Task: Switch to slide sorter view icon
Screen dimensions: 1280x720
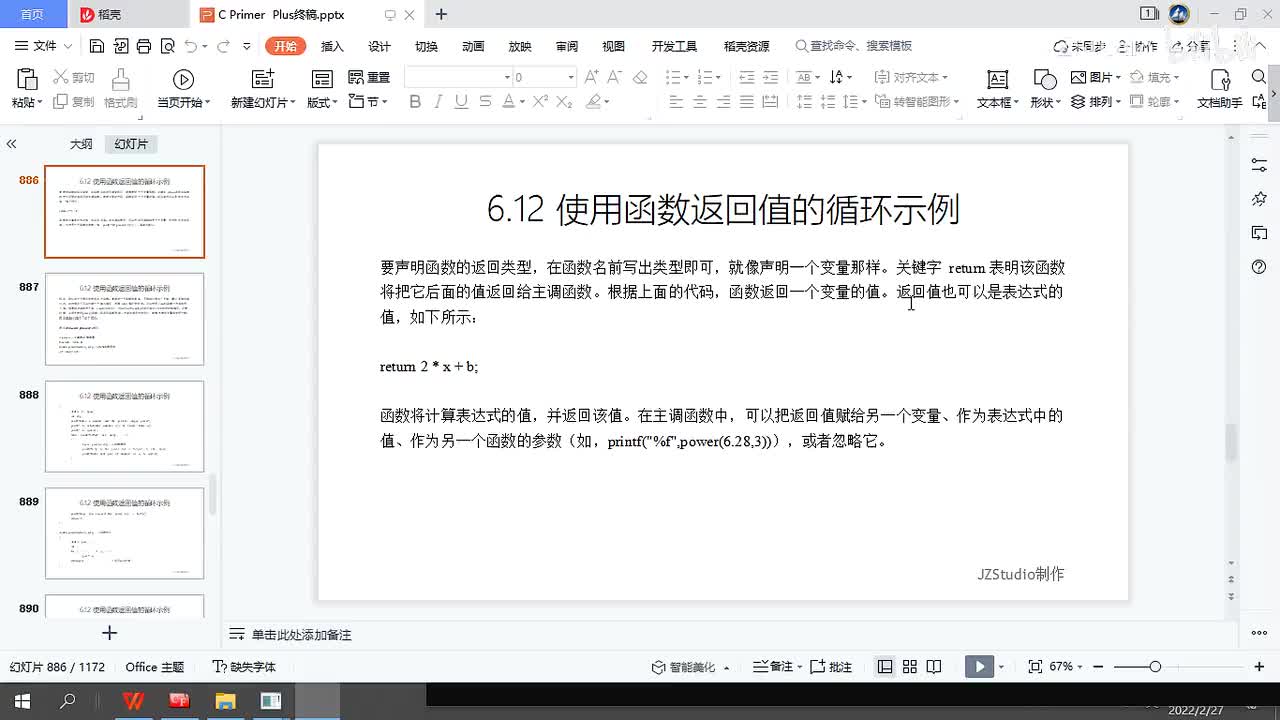Action: [x=910, y=667]
